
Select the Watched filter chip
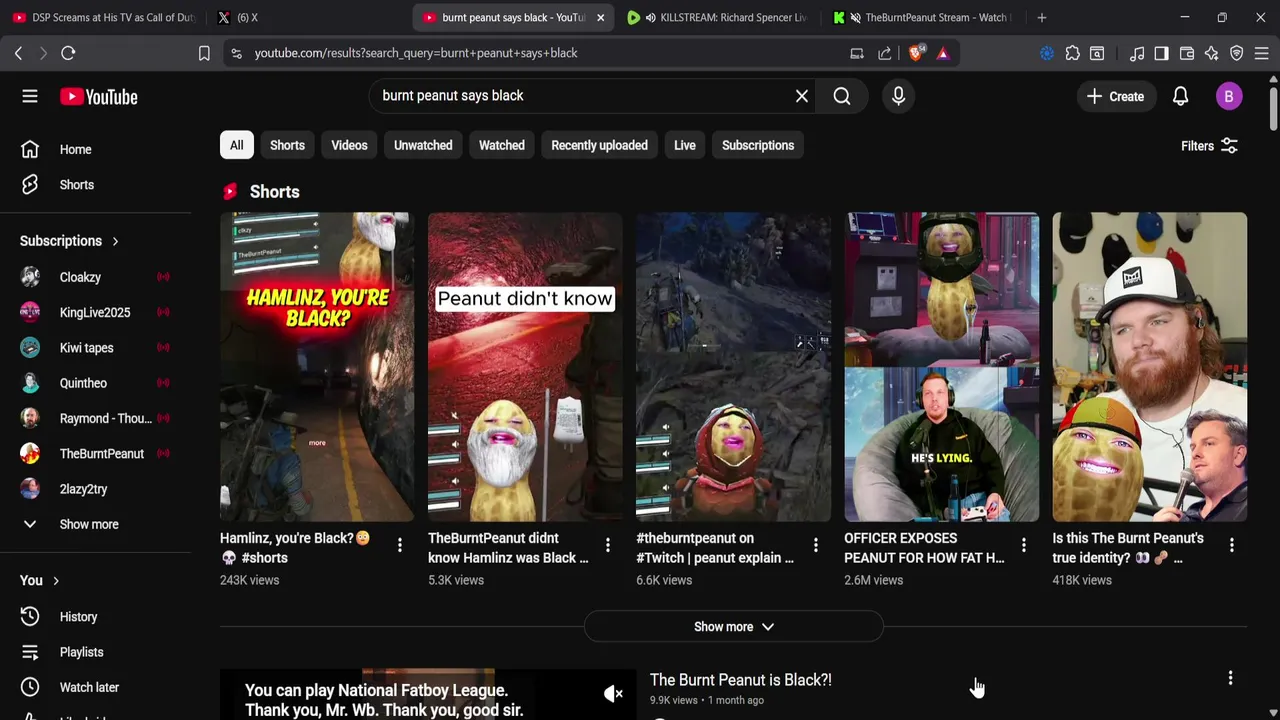(x=502, y=145)
